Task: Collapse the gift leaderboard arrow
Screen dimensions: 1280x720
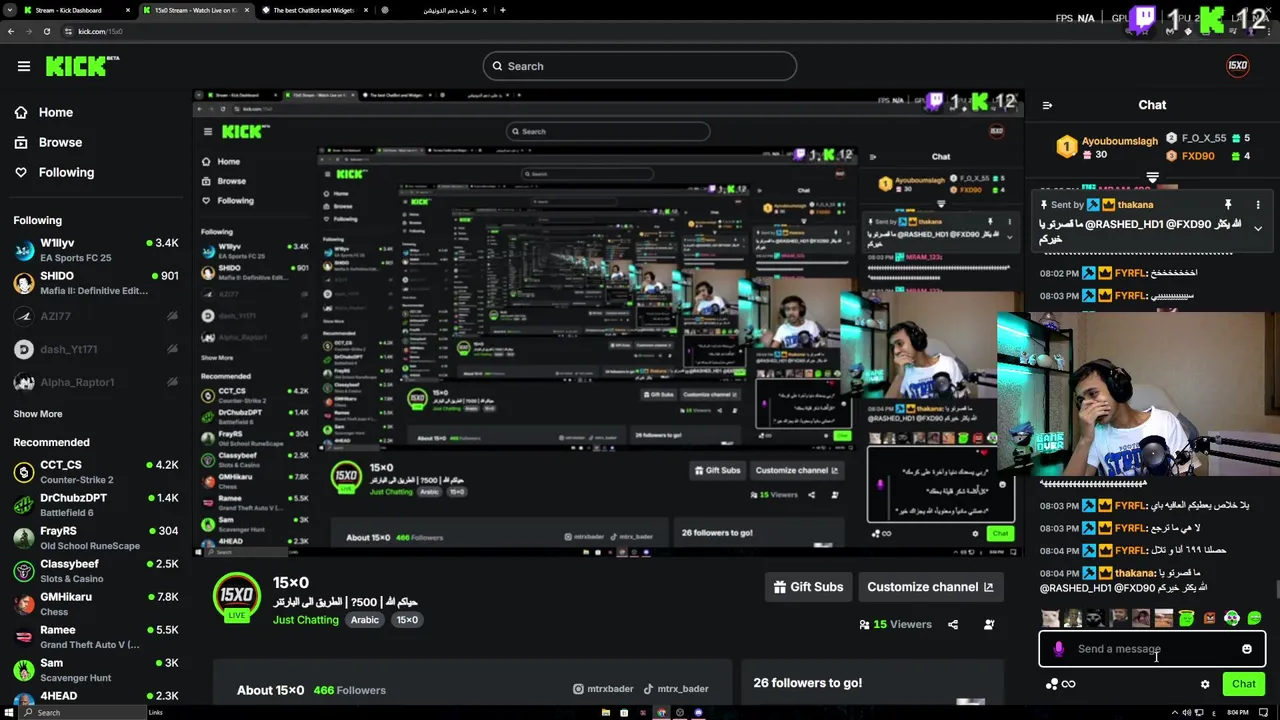Action: (x=1152, y=178)
